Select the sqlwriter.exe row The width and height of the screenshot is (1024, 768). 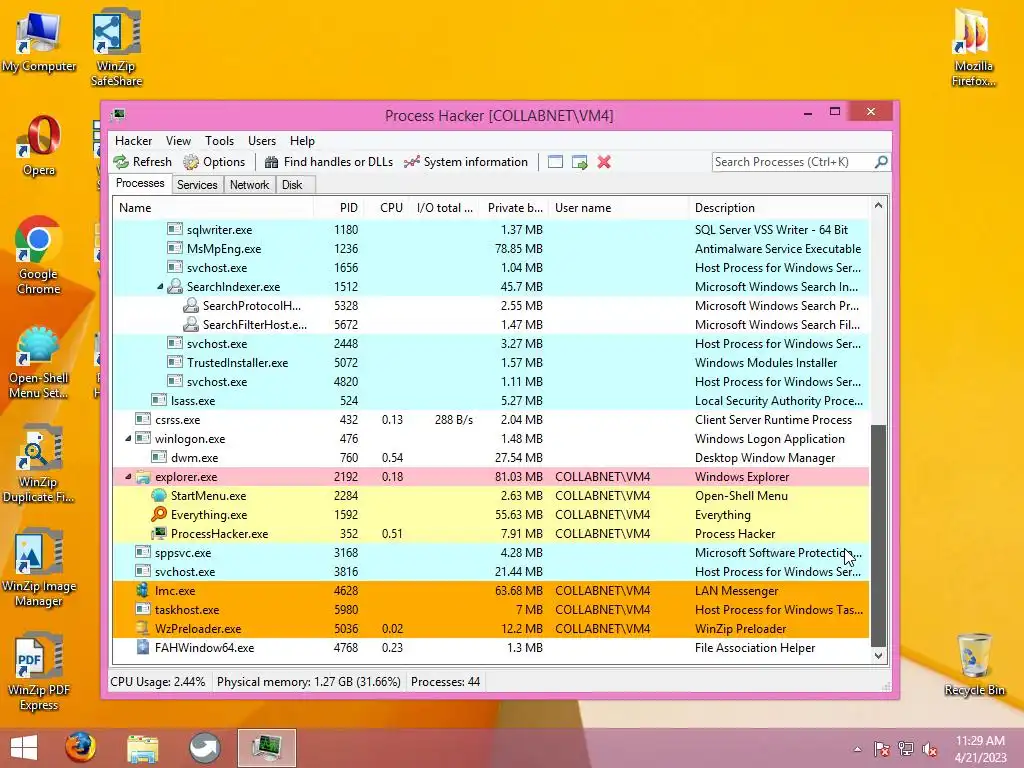(x=490, y=230)
